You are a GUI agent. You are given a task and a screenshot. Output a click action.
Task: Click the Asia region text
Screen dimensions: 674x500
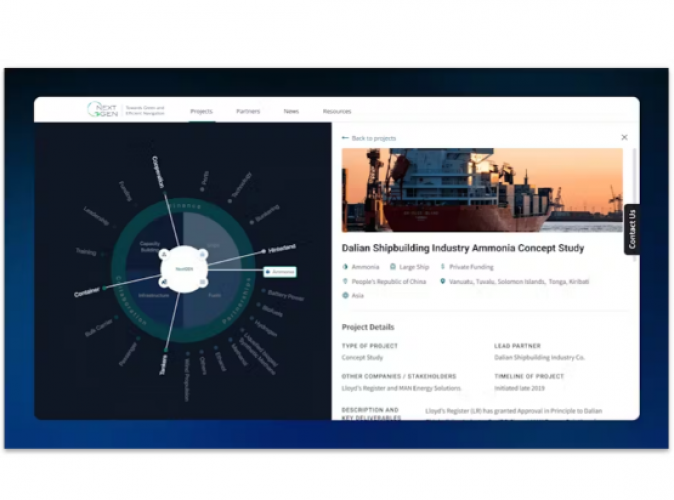pos(358,295)
